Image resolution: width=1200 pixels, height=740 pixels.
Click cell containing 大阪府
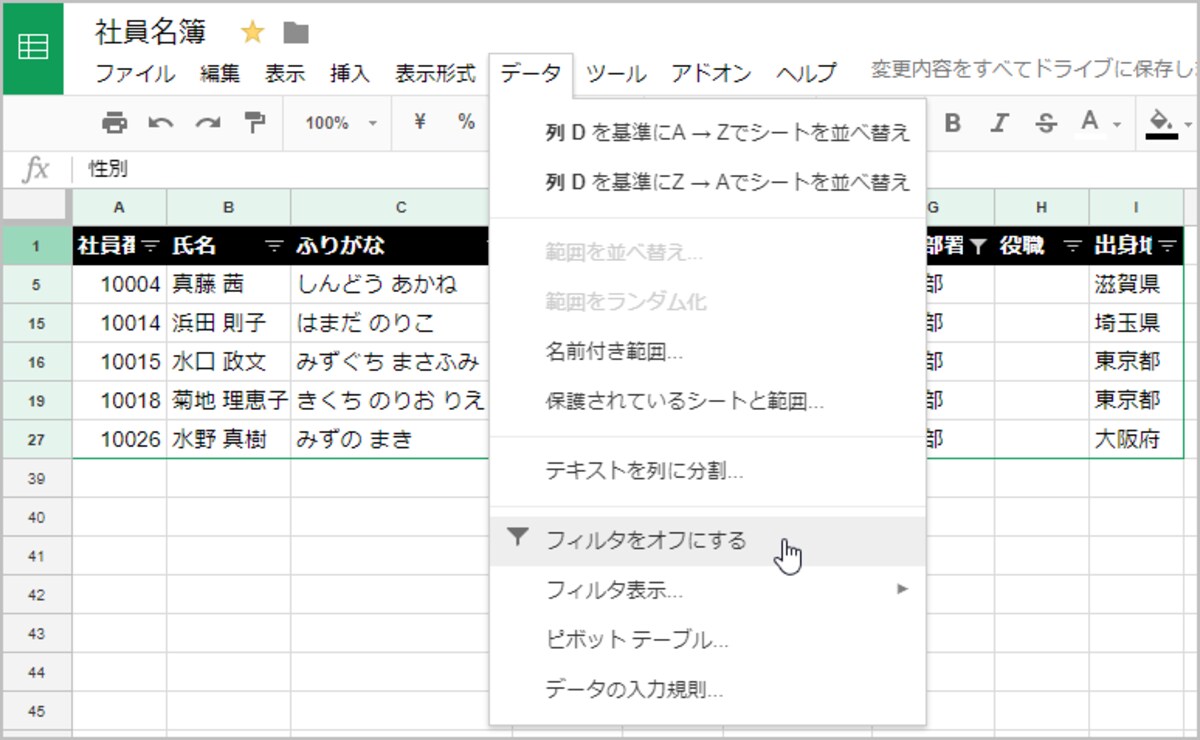[1136, 440]
